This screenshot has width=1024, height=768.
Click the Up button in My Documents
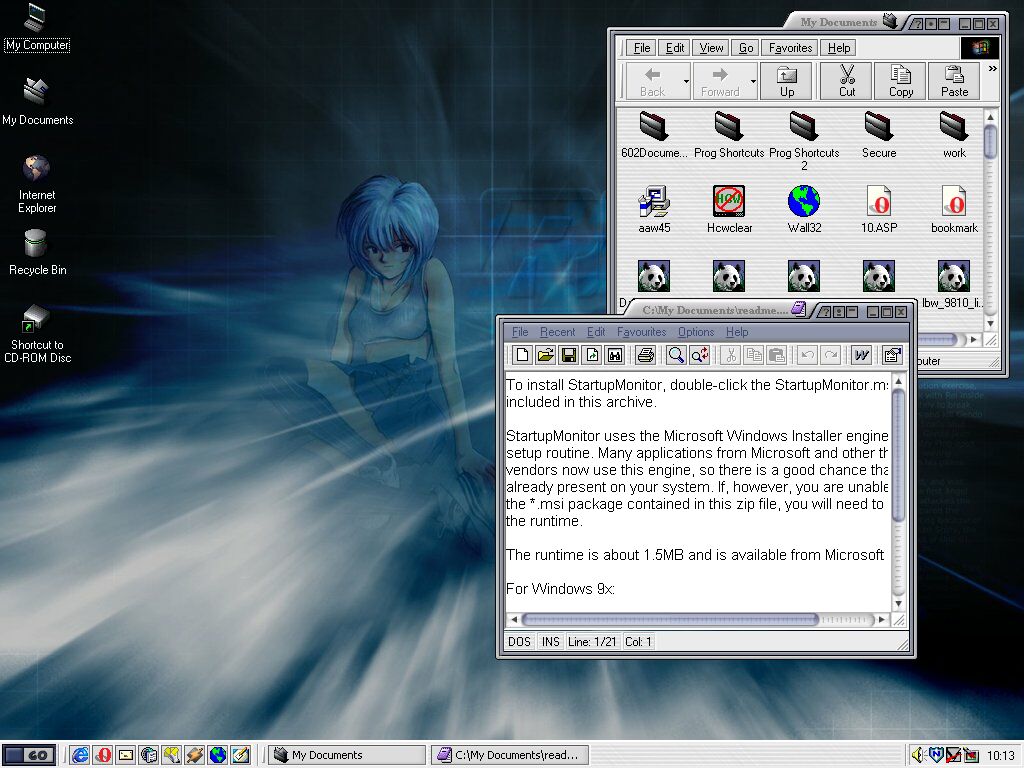pos(787,81)
